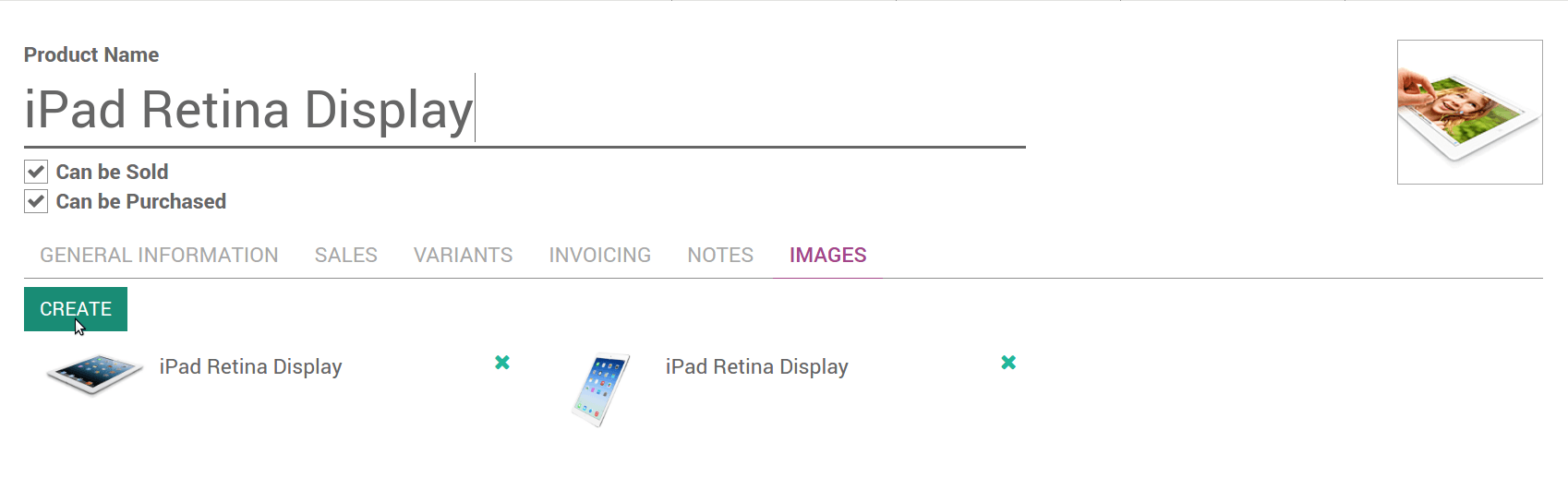The height and width of the screenshot is (478, 1568).
Task: Click the second image's iPad Retina Display title
Action: point(756,367)
